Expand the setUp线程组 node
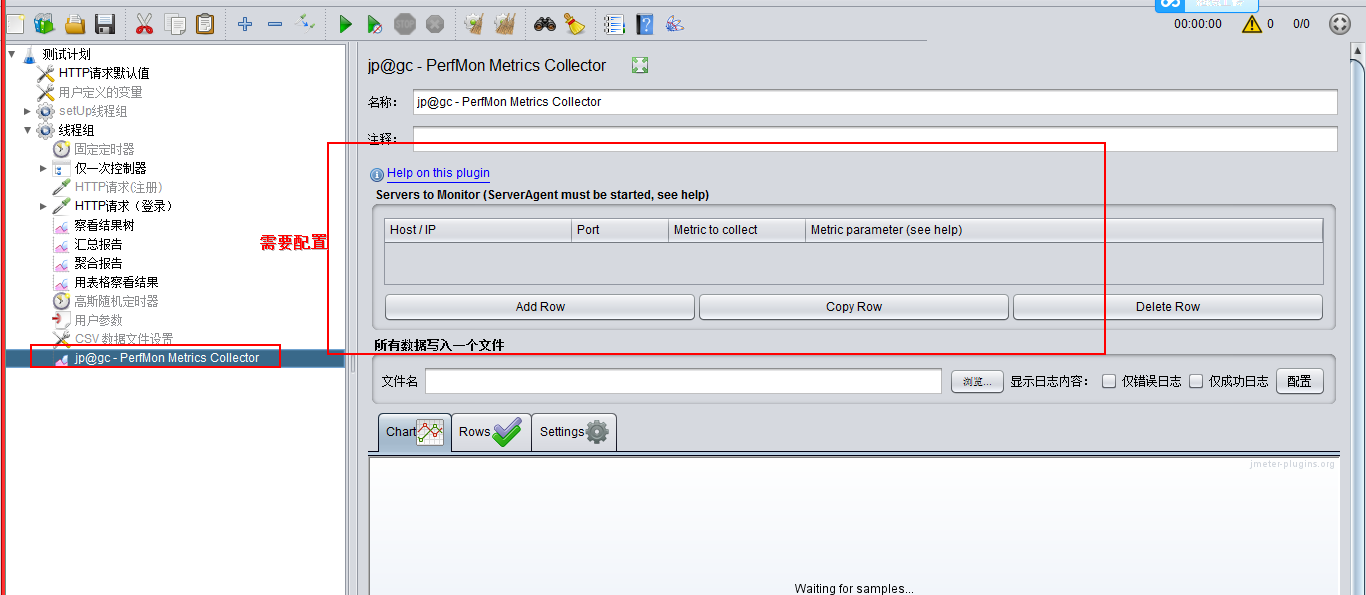1366x595 pixels. 28,111
